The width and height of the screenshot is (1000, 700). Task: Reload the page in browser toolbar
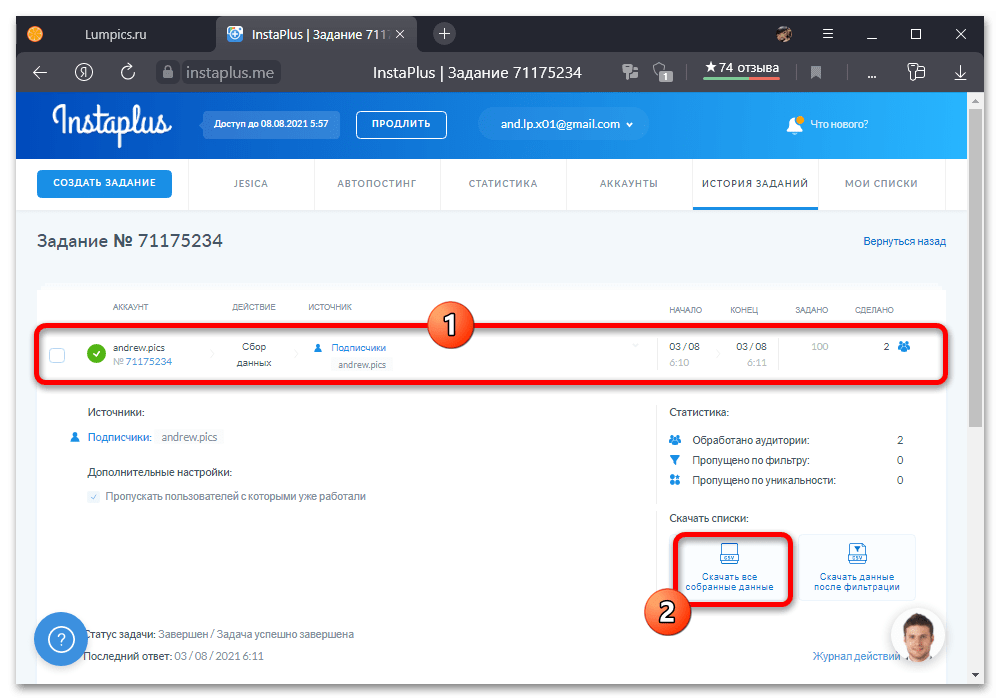127,72
